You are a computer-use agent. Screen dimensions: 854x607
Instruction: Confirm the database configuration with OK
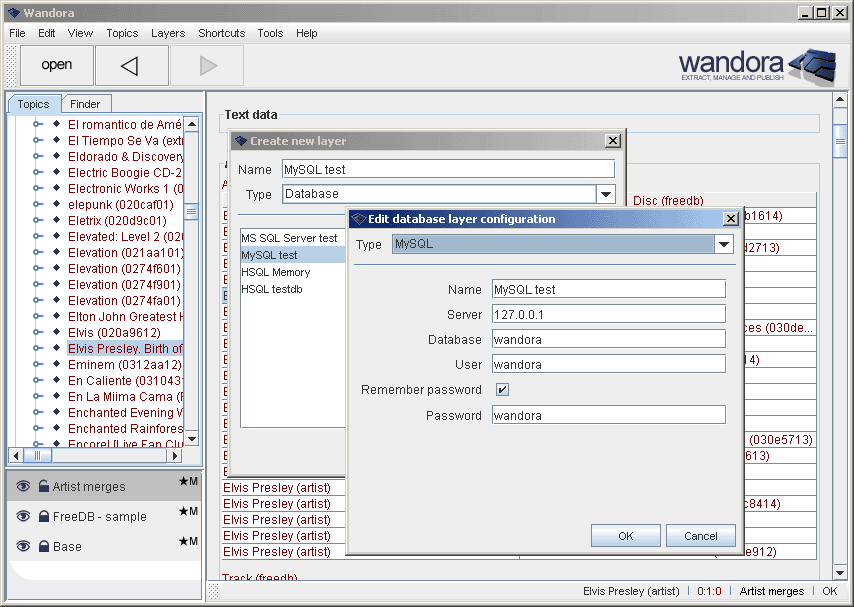click(x=625, y=536)
